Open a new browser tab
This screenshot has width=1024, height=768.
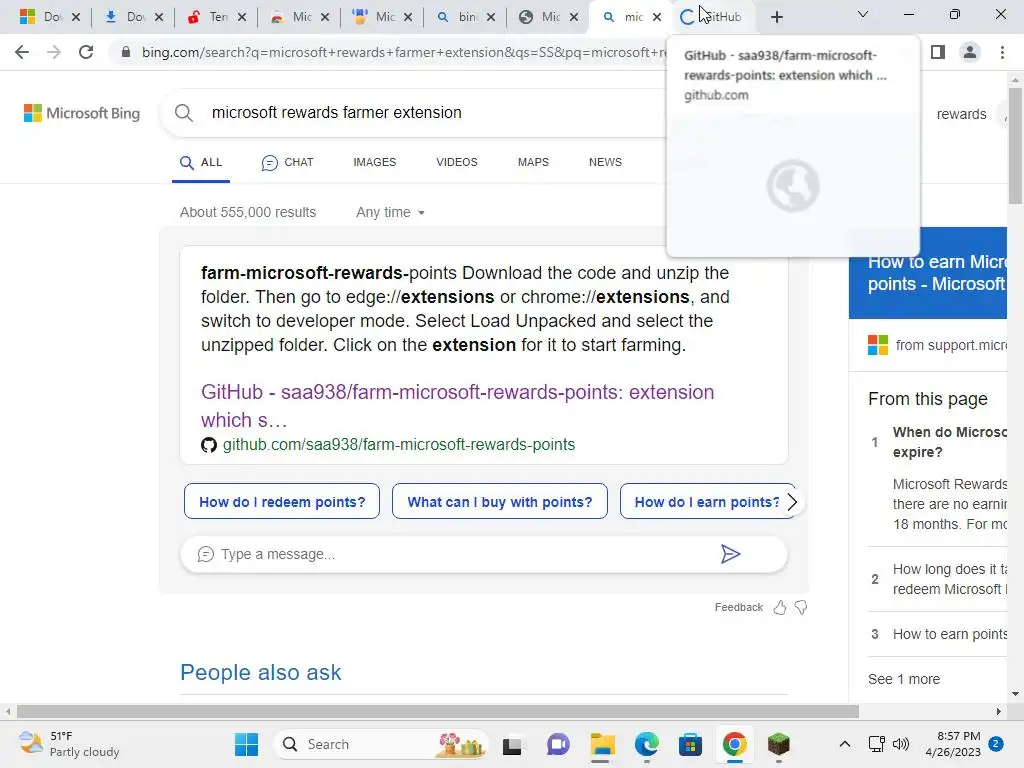coord(776,17)
